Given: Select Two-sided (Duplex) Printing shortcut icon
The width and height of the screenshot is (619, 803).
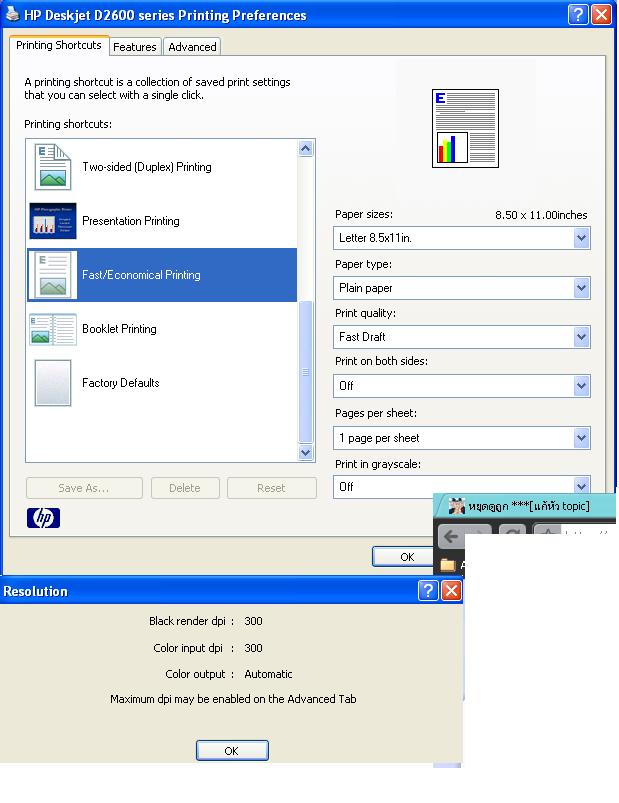Looking at the screenshot, I should point(53,167).
